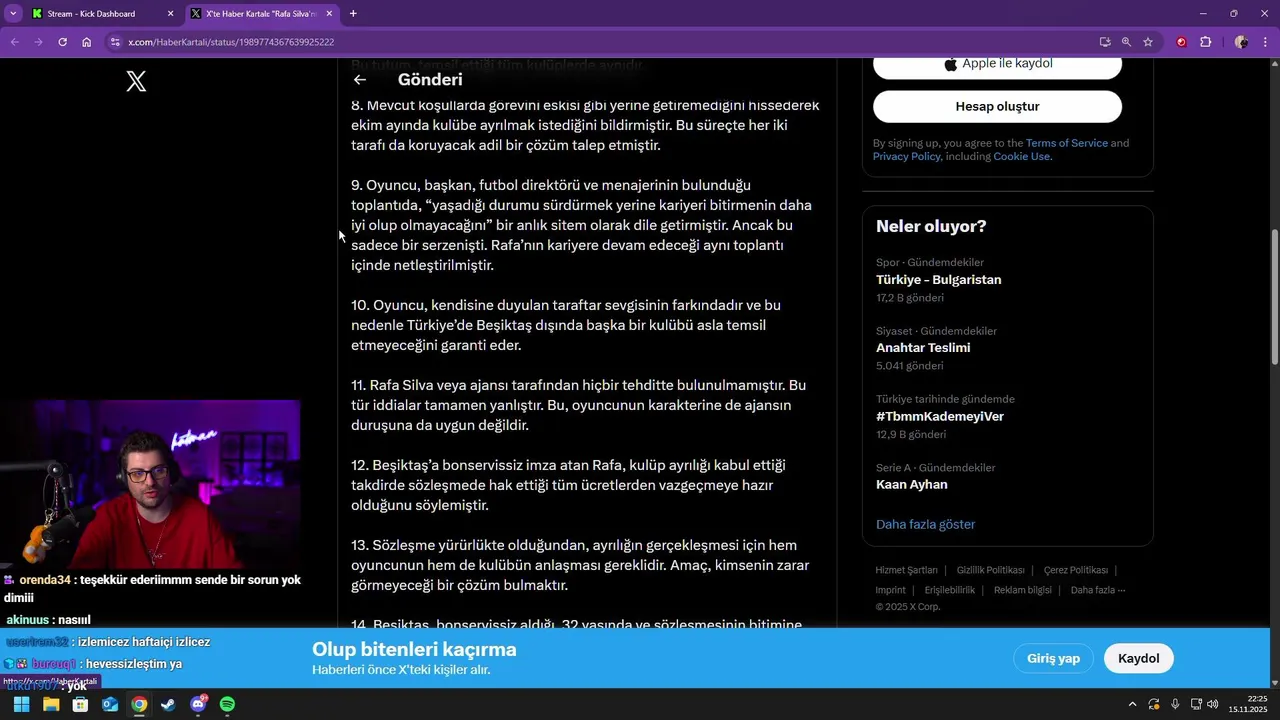The height and width of the screenshot is (720, 1280).
Task: Open Steam from the taskbar
Action: pyautogui.click(x=168, y=704)
